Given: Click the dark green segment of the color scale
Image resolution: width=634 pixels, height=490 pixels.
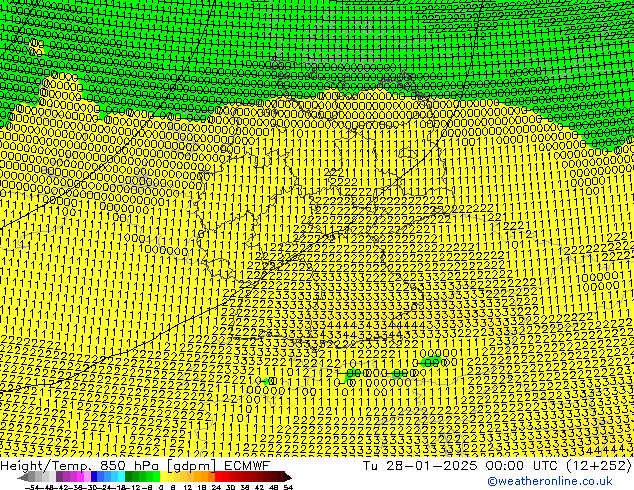Looking at the screenshot, I should tap(128, 476).
